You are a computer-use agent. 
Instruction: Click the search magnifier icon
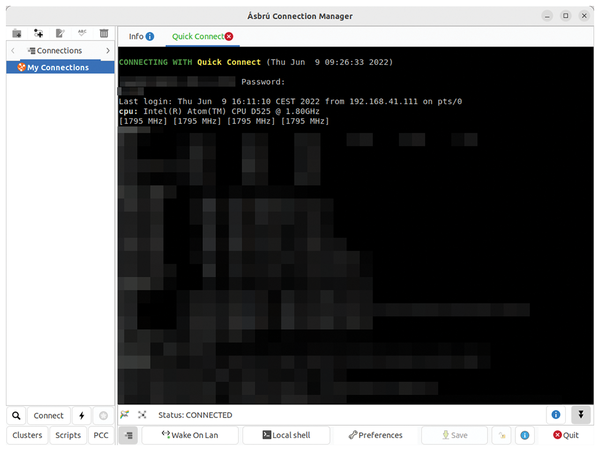(16, 415)
